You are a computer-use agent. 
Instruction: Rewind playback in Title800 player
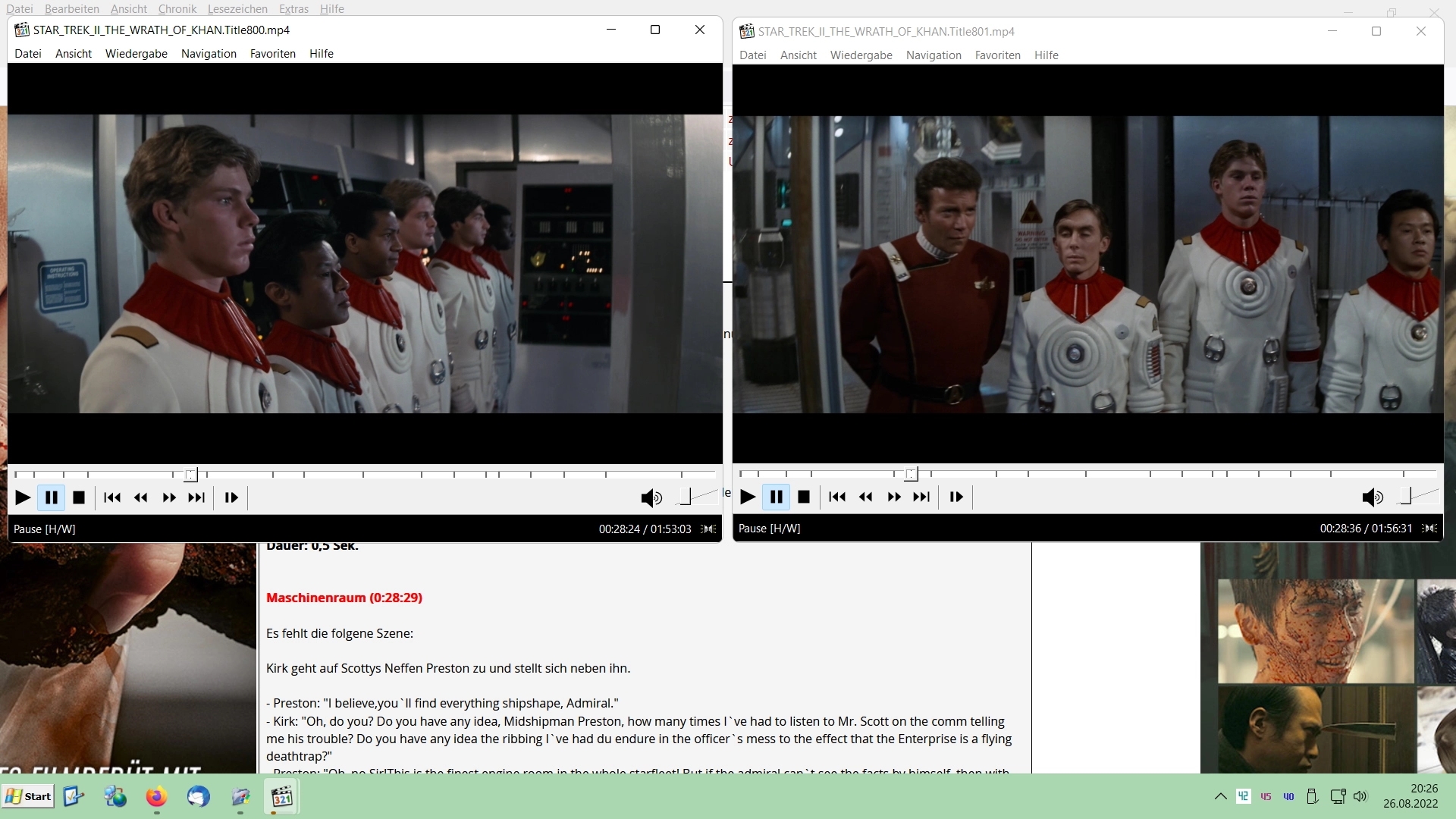click(140, 498)
